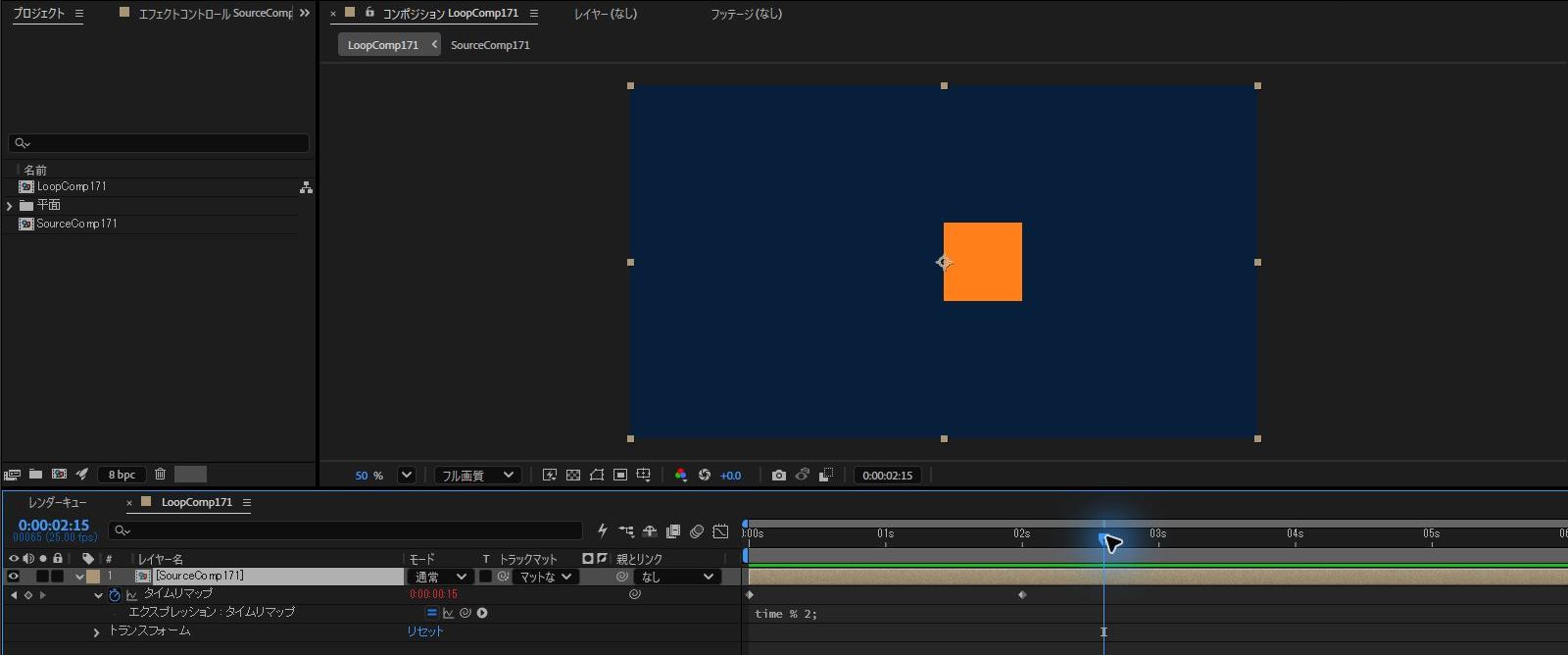The height and width of the screenshot is (655, 1568).
Task: Expand the トランスフォーム property group
Action: pyautogui.click(x=96, y=632)
